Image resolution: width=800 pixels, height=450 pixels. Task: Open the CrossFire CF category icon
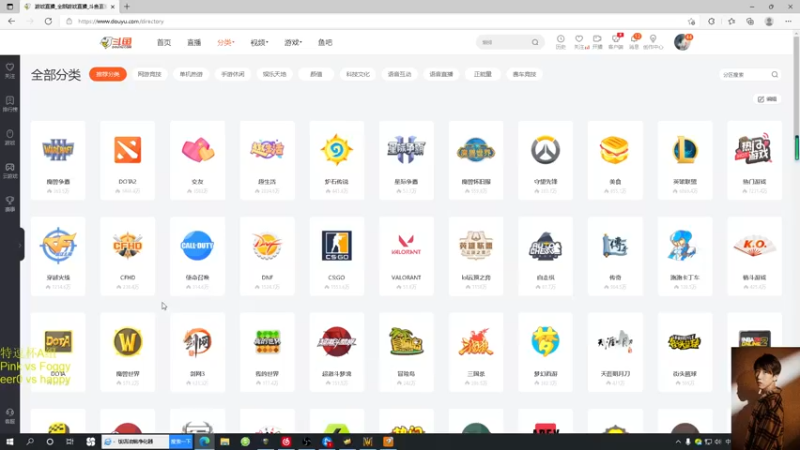pyautogui.click(x=58, y=245)
